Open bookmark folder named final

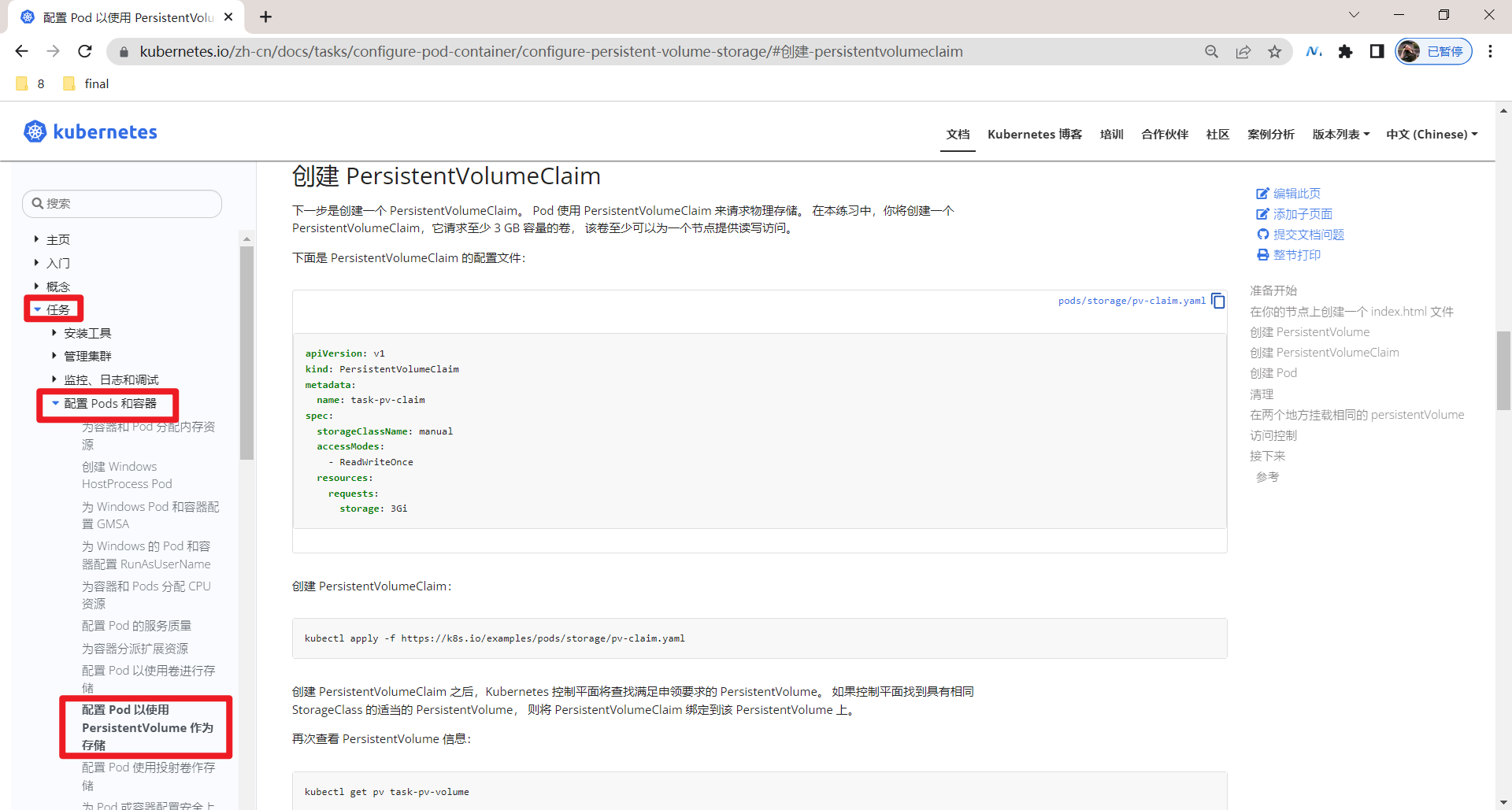(x=86, y=83)
